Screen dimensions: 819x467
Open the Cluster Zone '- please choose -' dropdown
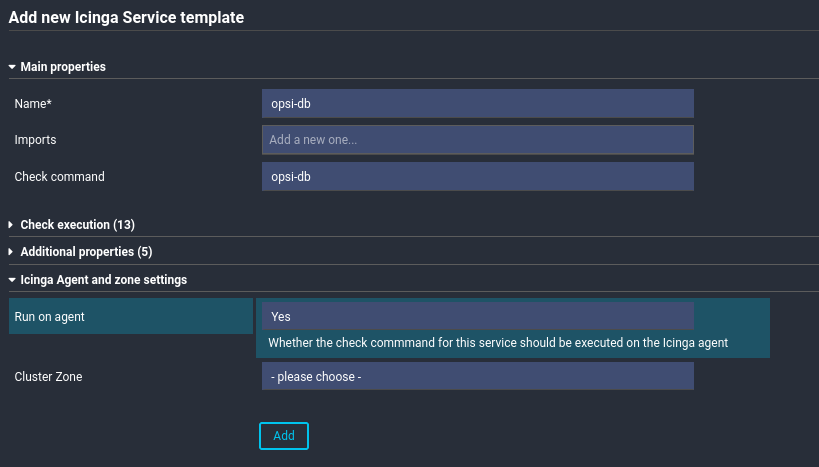(477, 376)
